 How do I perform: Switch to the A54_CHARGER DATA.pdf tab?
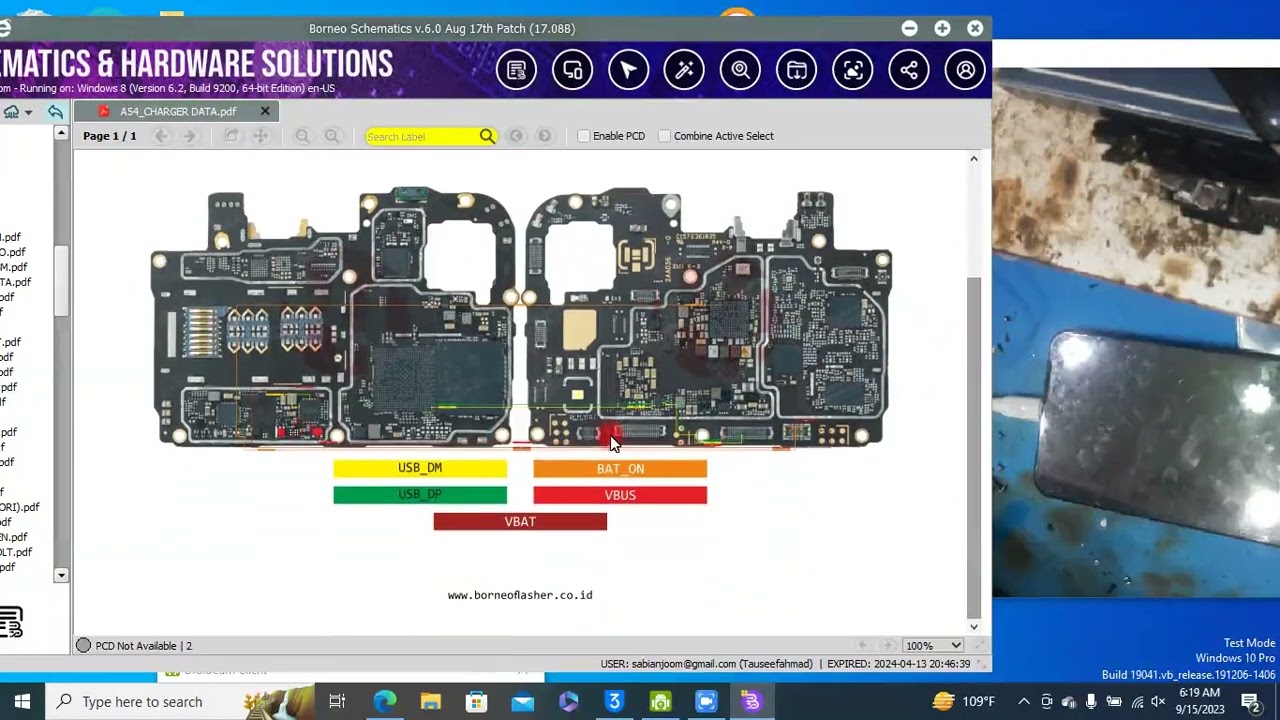click(178, 111)
